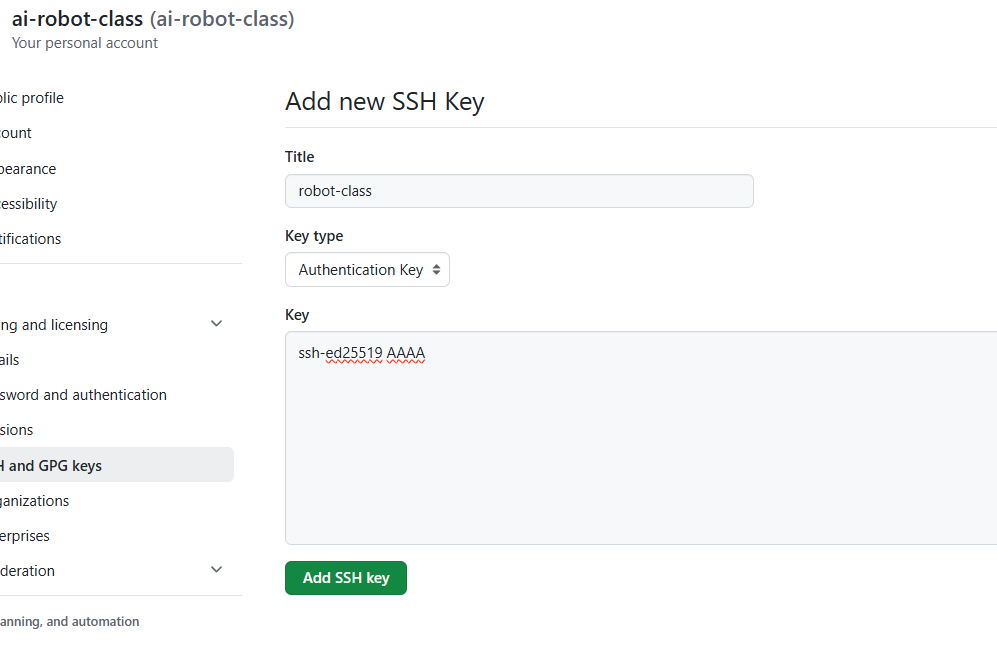This screenshot has width=997, height=646.
Task: Click Your personal account label
Action: [84, 42]
